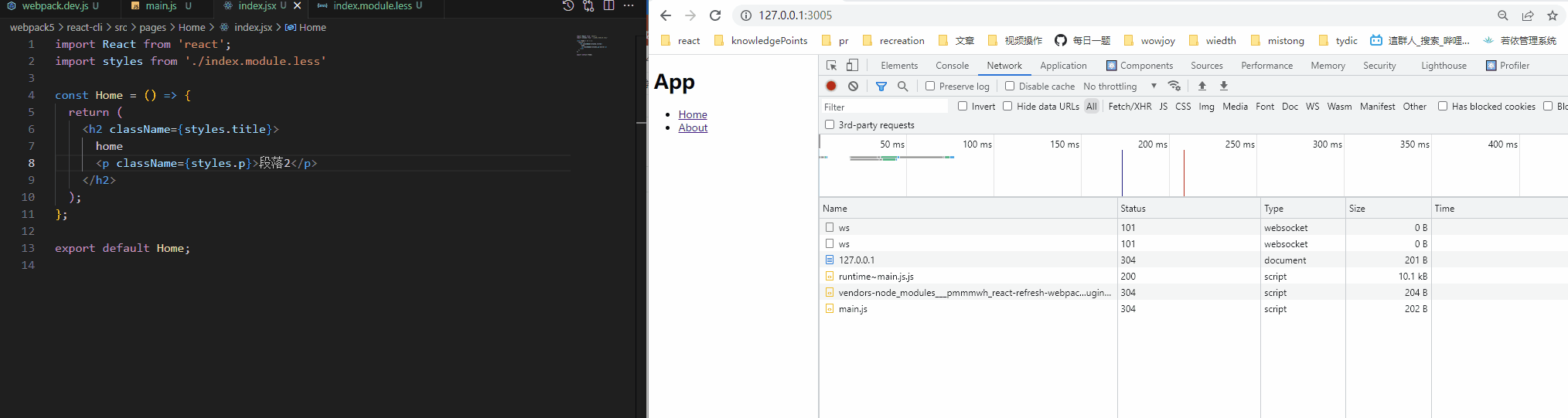Check Has blocked cookies option

(x=1443, y=106)
